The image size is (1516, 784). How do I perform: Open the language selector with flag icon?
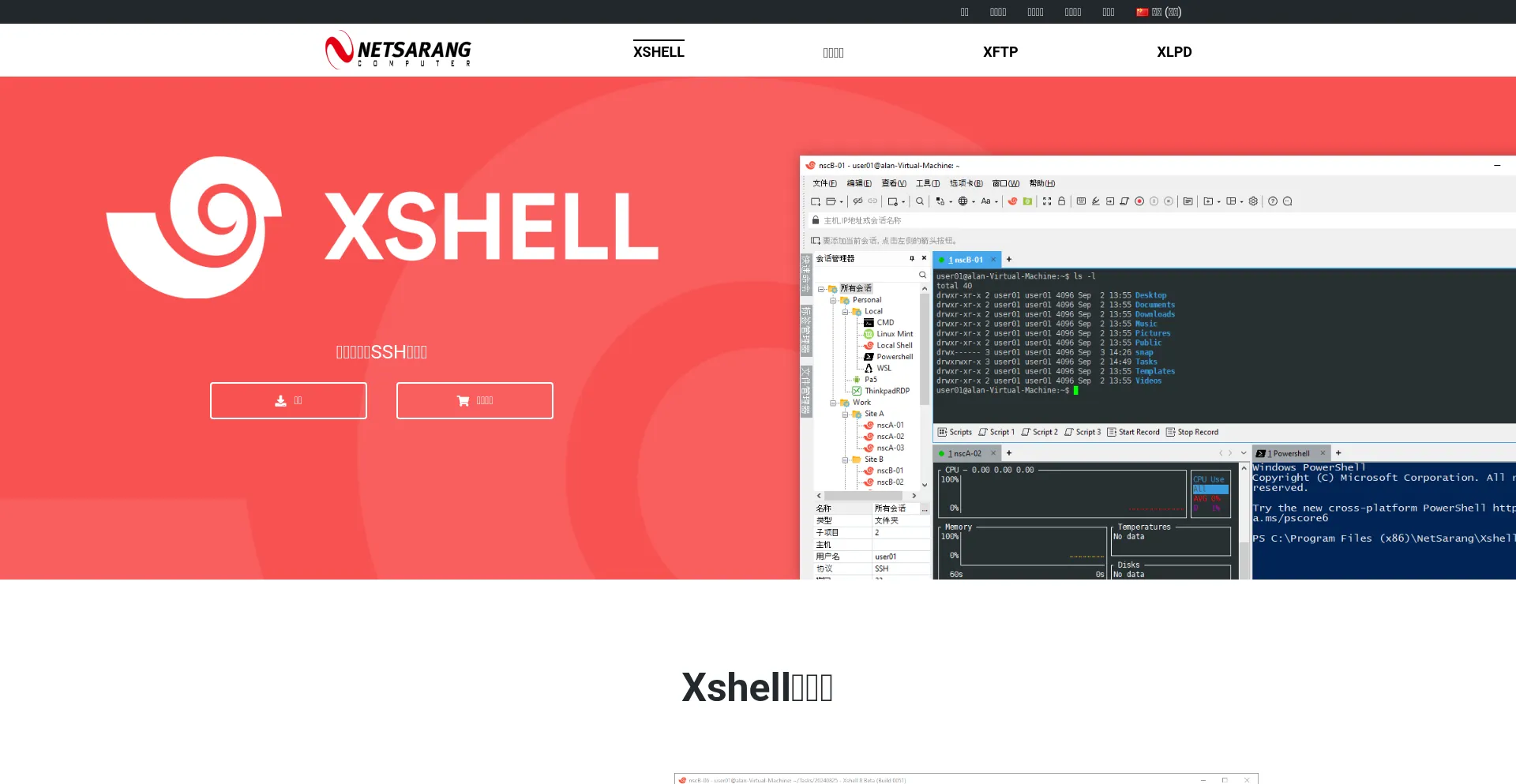[1158, 12]
